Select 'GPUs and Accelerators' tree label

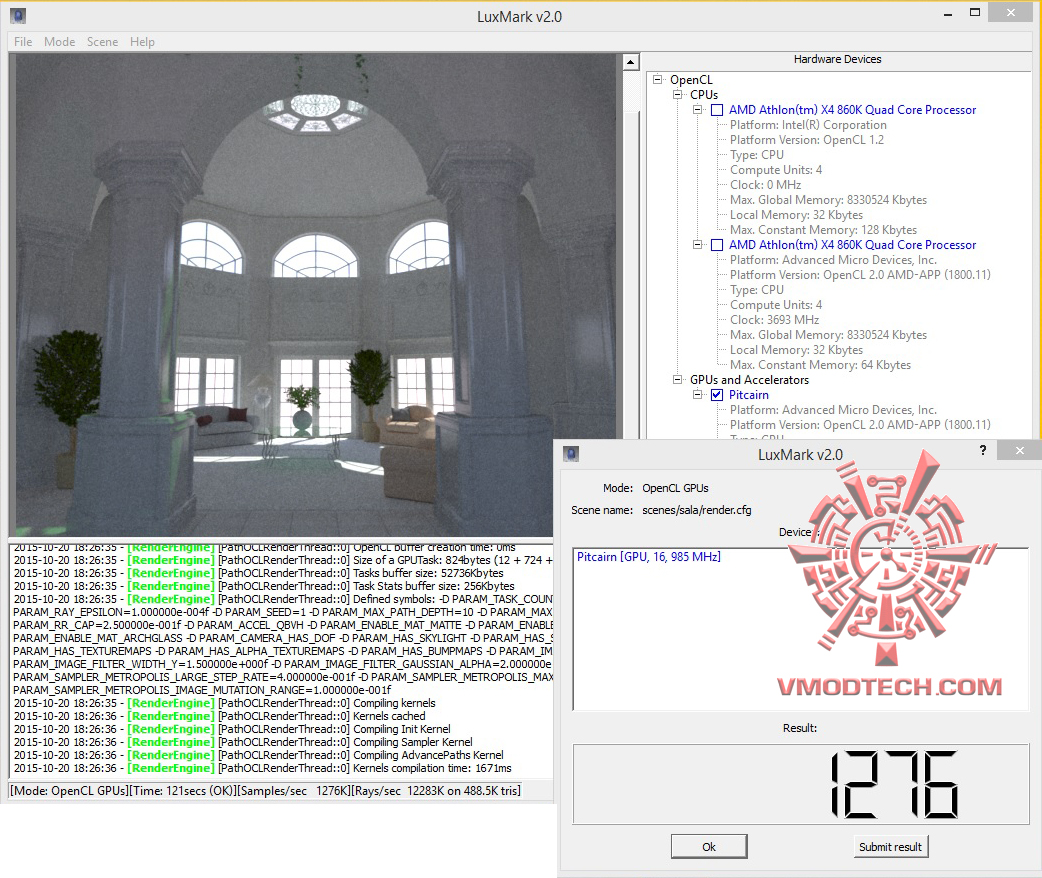coord(750,380)
